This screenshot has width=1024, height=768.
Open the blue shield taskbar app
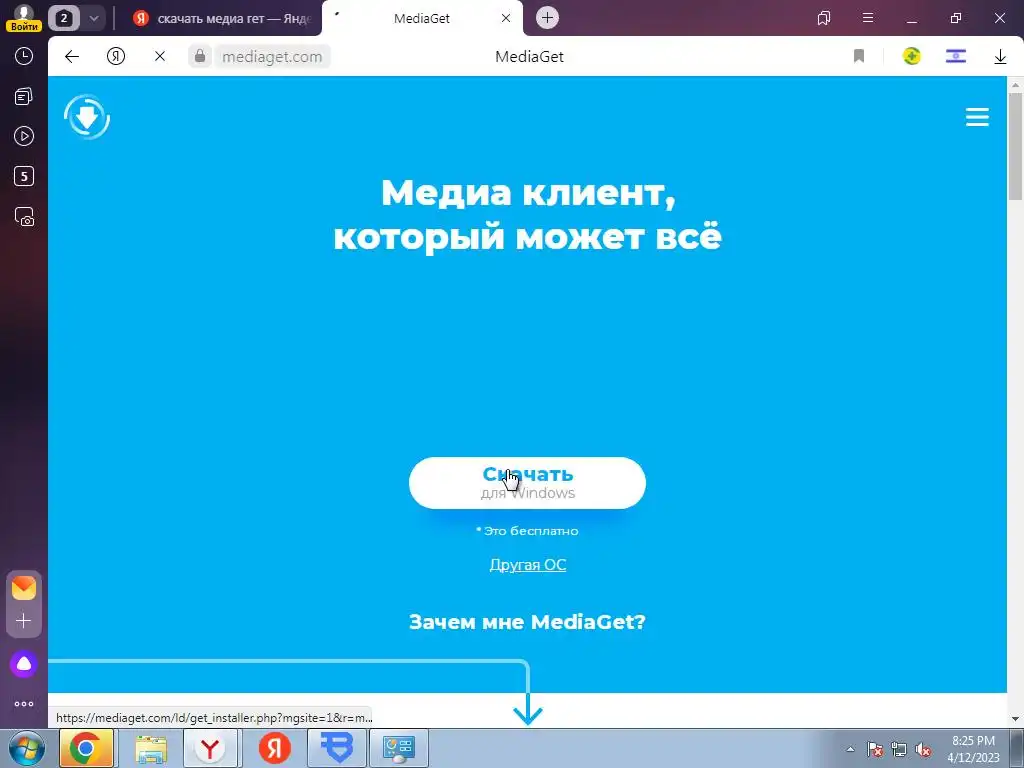[338, 748]
